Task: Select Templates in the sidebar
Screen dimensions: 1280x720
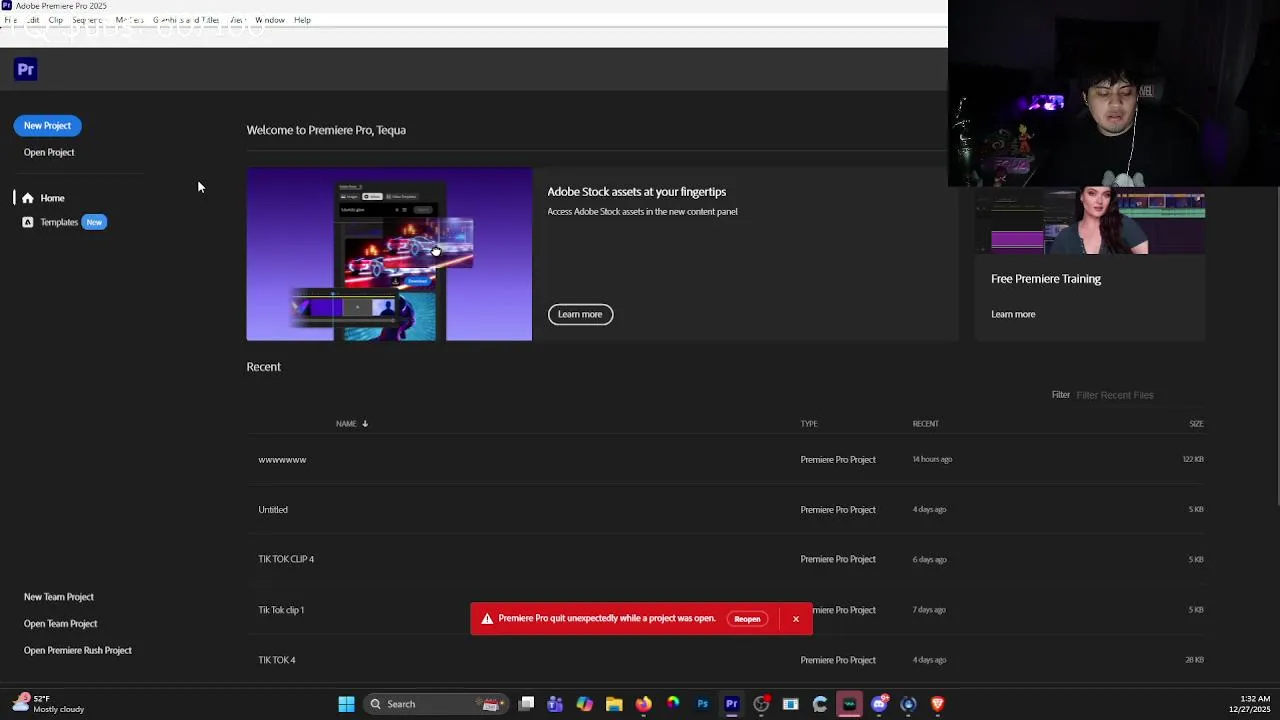Action: tap(59, 222)
